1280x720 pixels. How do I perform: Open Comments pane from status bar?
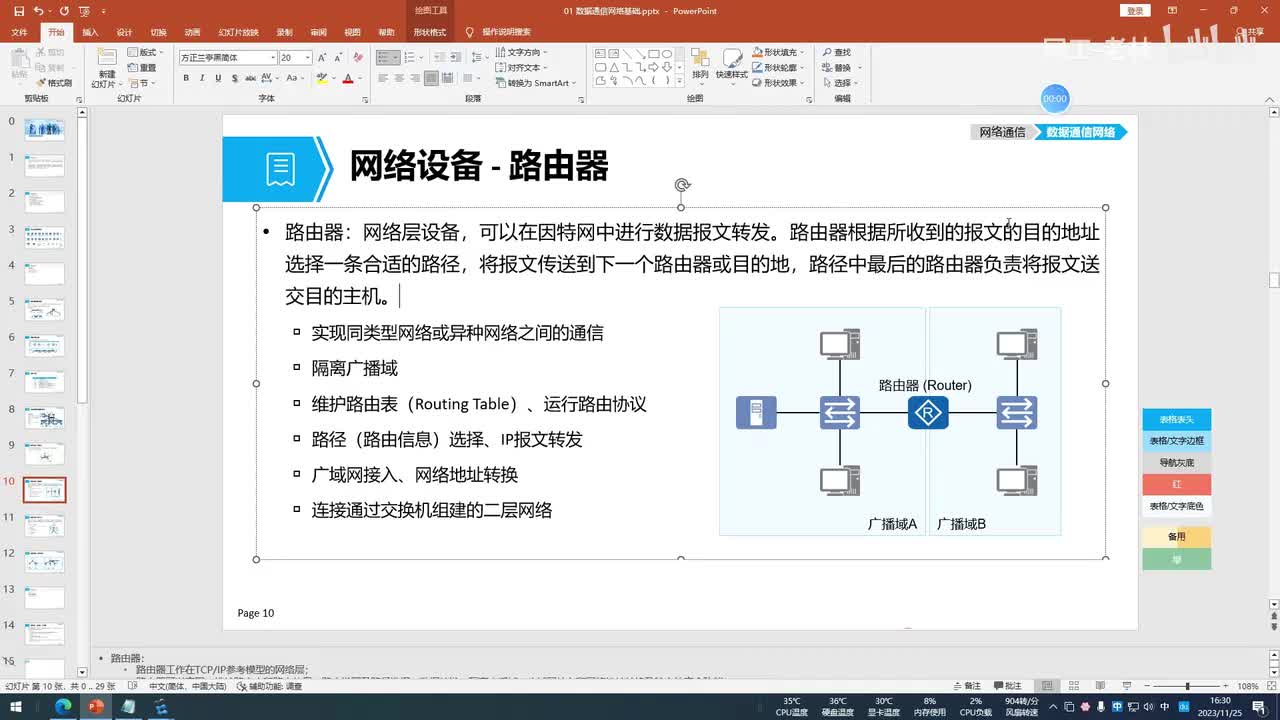click(x=1008, y=686)
